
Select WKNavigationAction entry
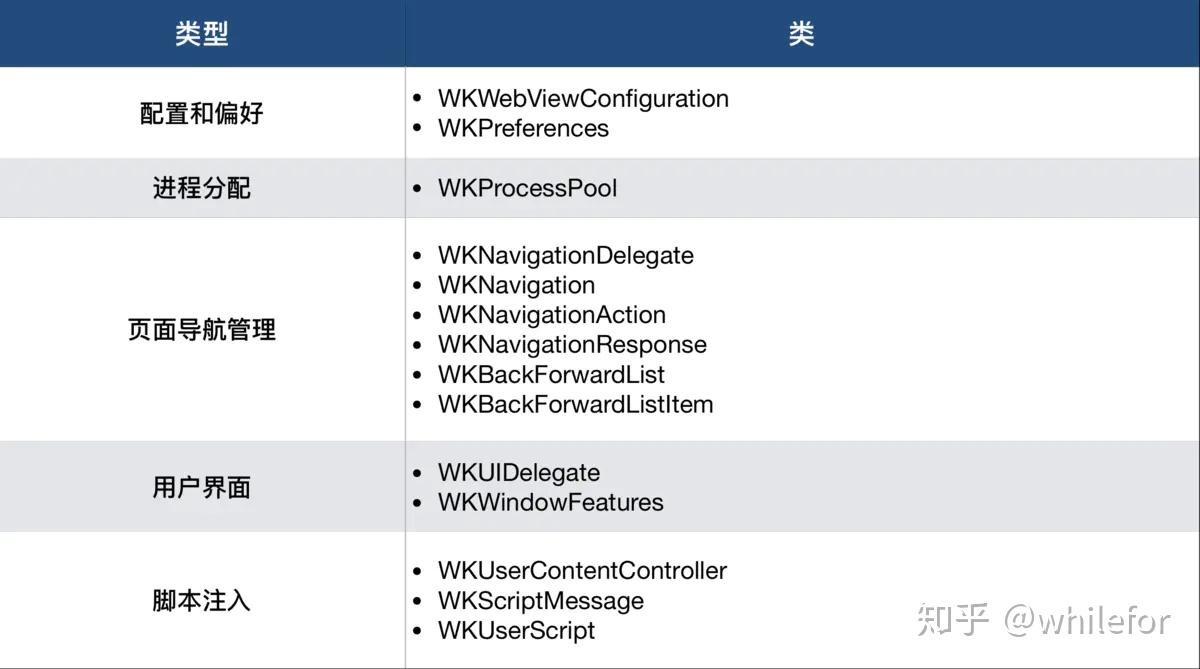(551, 315)
